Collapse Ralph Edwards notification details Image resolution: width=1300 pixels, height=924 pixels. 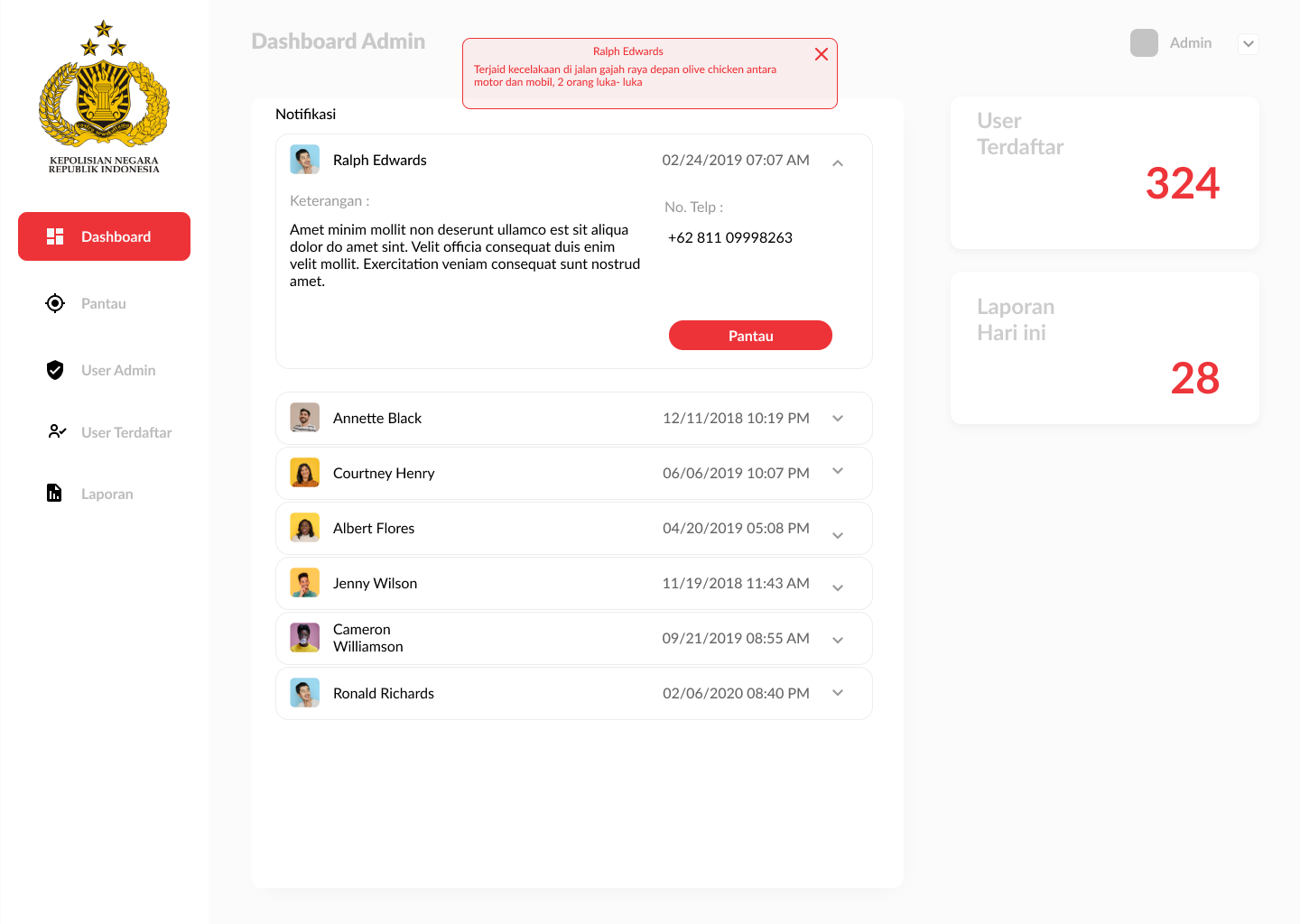pyautogui.click(x=838, y=163)
